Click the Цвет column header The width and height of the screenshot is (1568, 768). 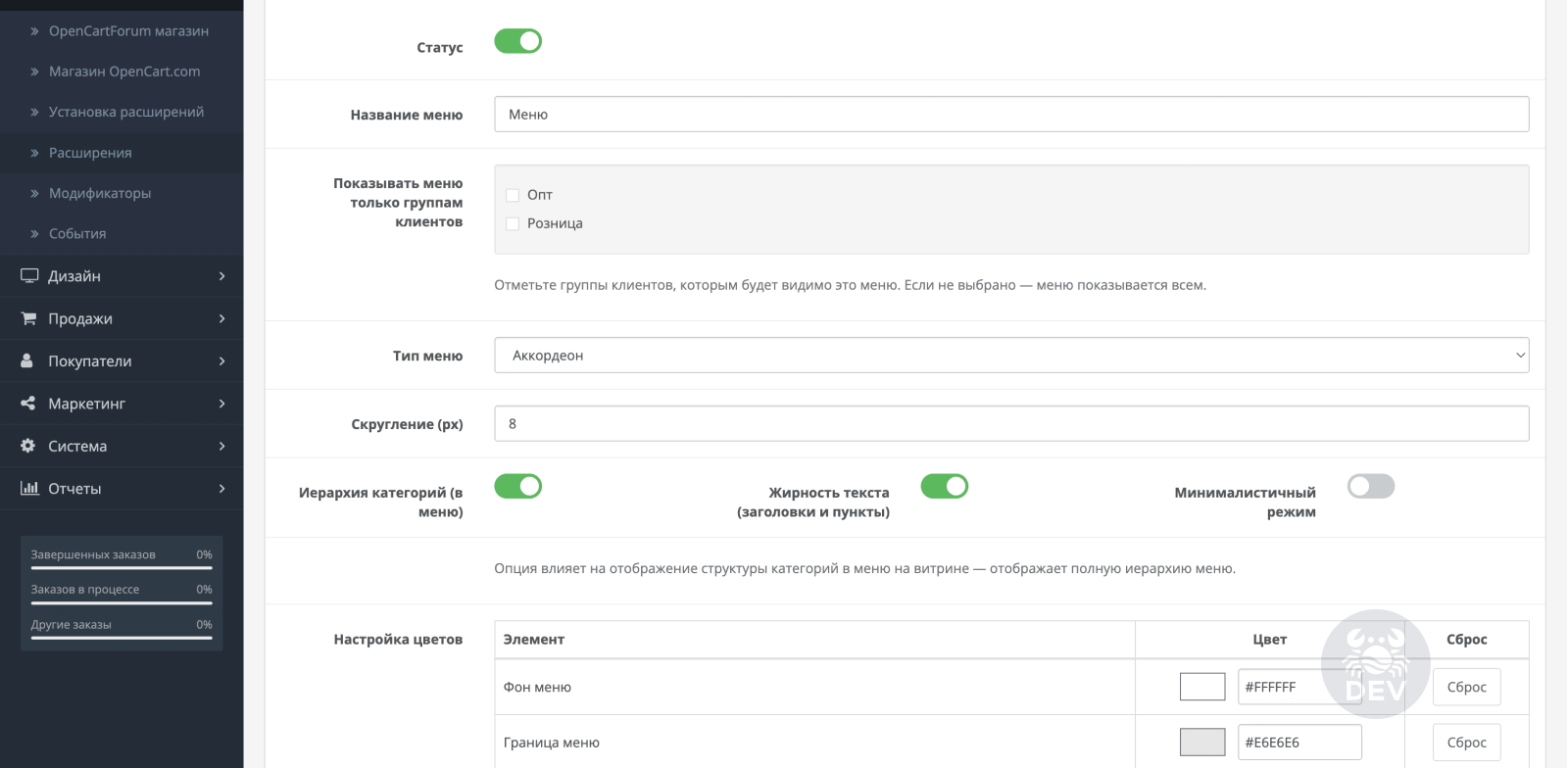pos(1269,639)
